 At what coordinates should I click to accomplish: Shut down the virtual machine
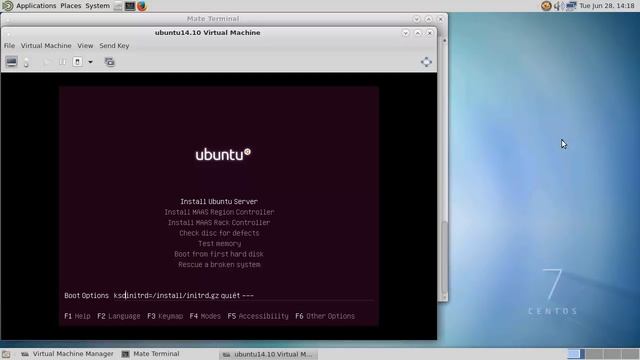click(x=78, y=62)
